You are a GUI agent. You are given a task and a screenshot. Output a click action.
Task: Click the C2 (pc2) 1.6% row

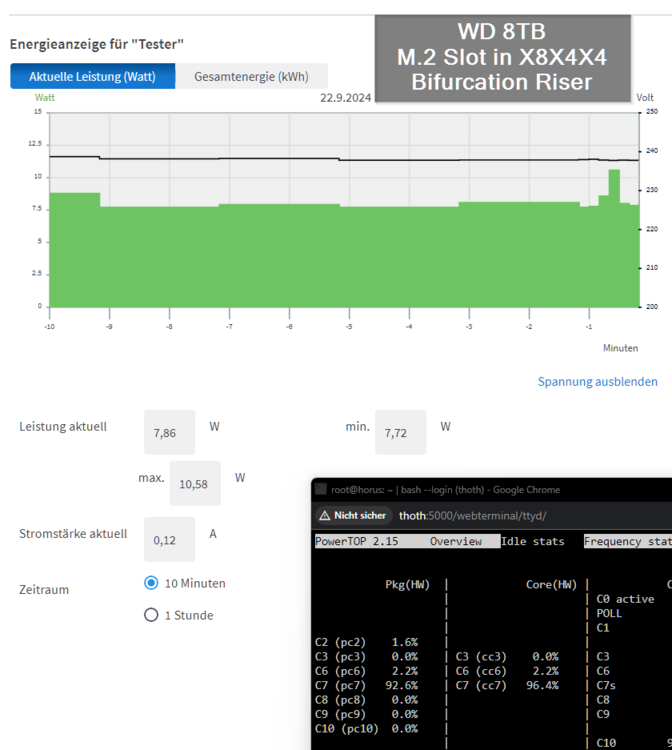(366, 642)
